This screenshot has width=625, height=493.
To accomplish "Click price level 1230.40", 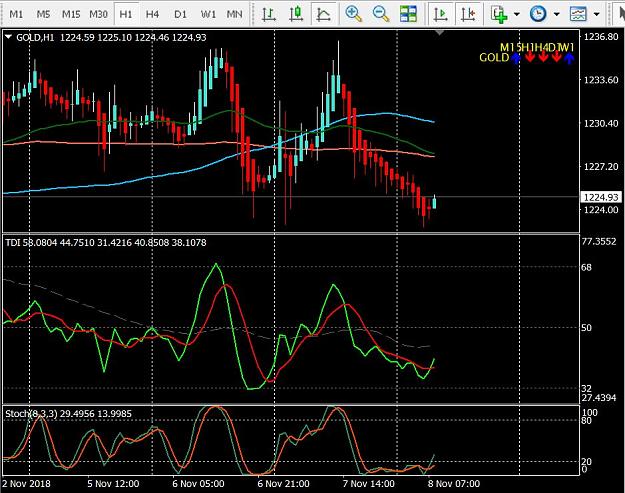I will [x=601, y=124].
